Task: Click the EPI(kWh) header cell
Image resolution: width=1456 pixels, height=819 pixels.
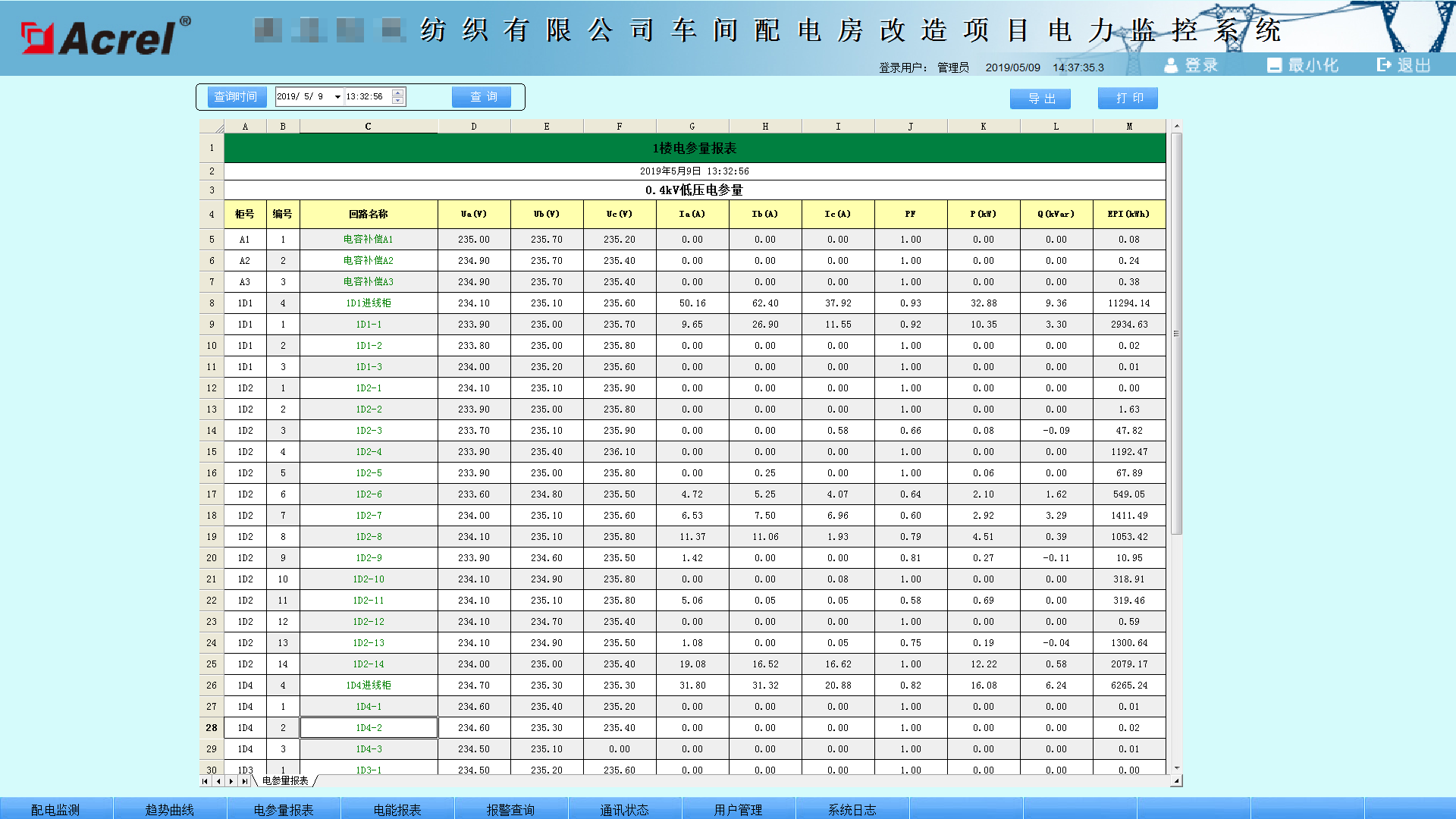Action: pyautogui.click(x=1129, y=215)
